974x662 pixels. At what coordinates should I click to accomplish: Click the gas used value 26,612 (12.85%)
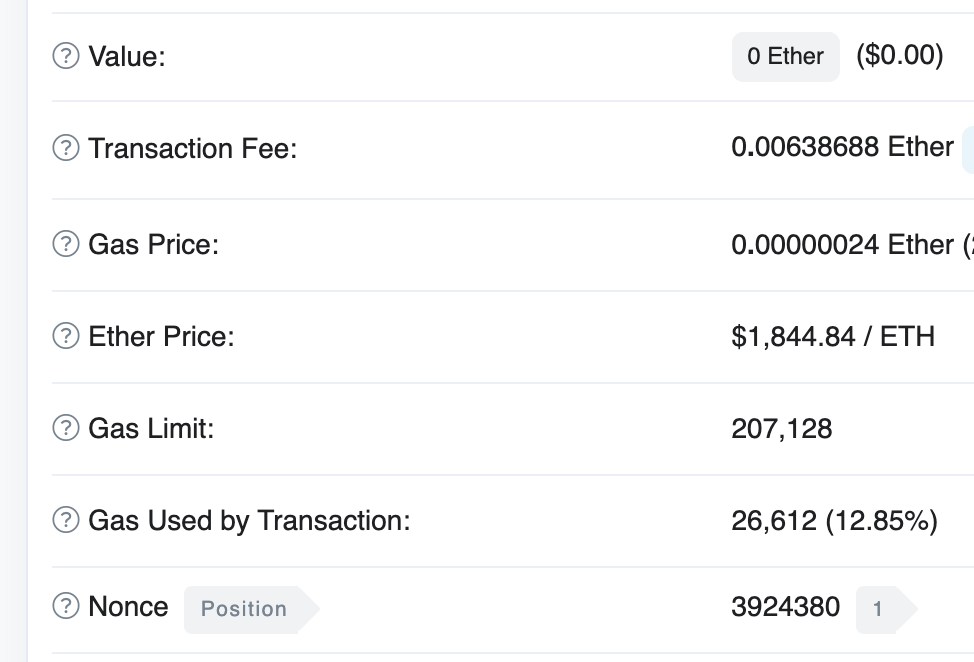(834, 520)
